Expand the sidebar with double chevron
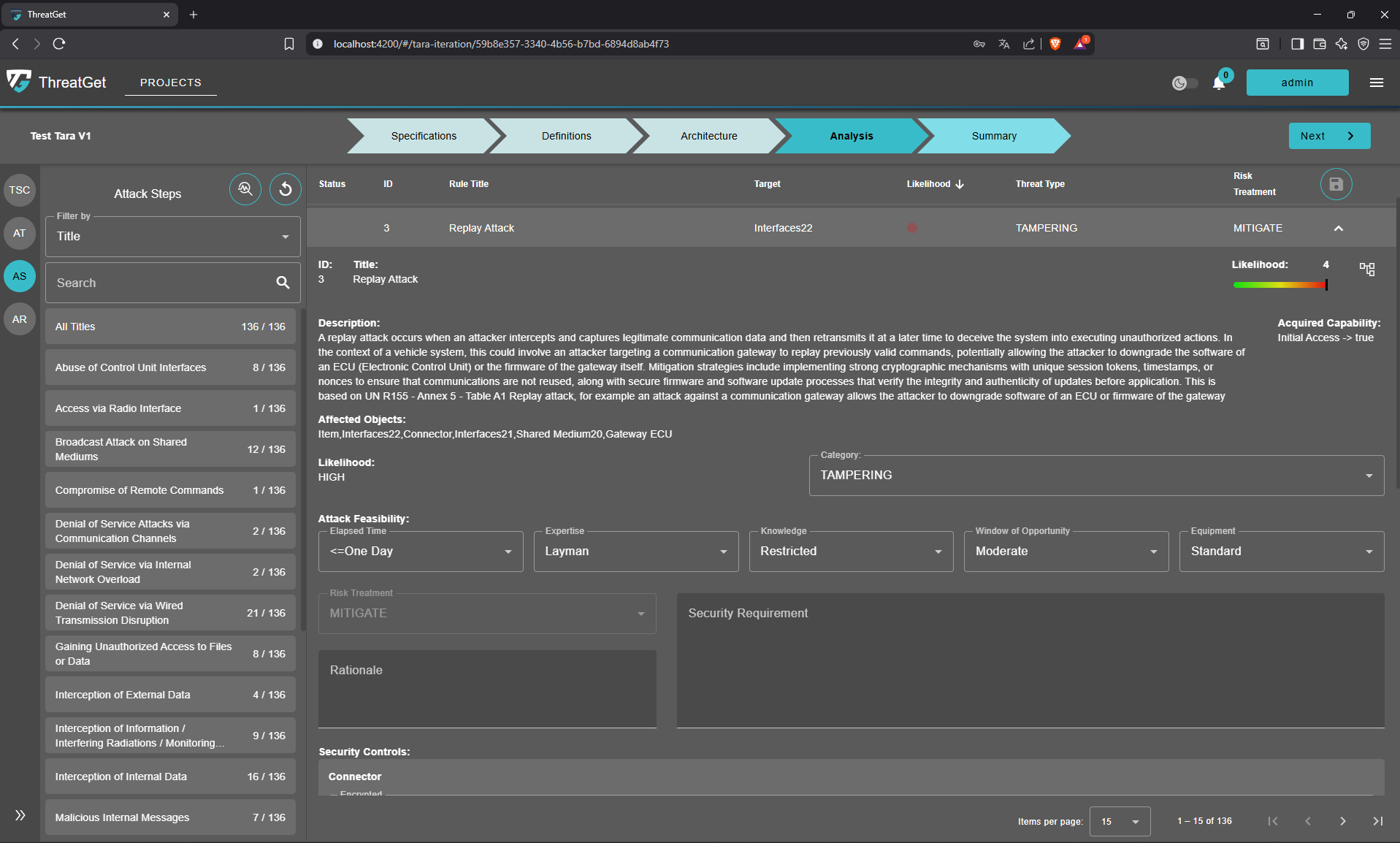Viewport: 1400px width, 843px height. pyautogui.click(x=20, y=815)
